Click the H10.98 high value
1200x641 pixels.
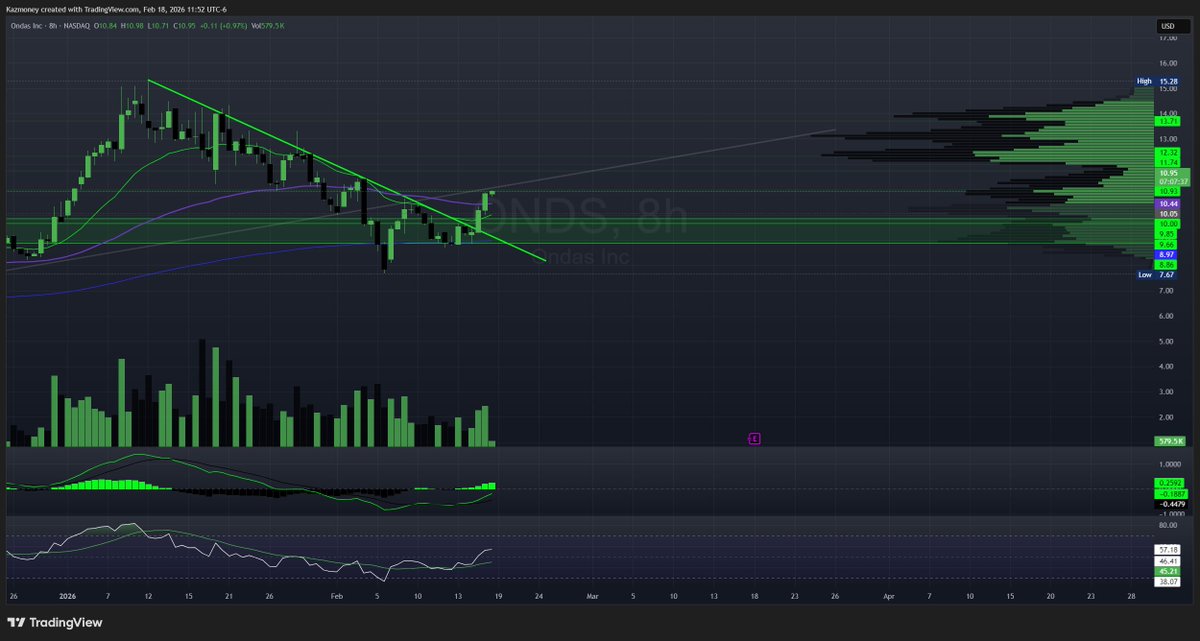tap(133, 25)
